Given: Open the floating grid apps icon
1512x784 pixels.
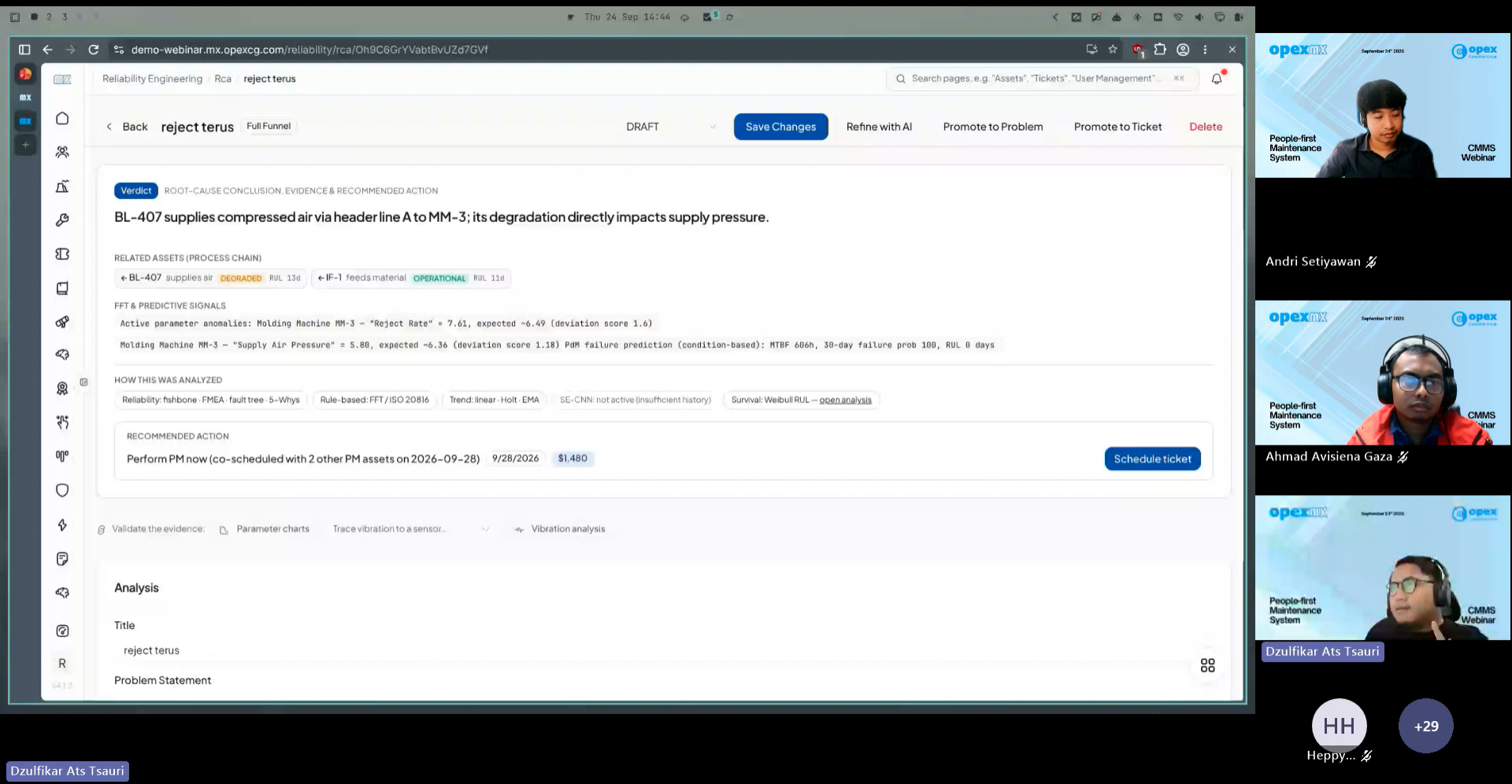Looking at the screenshot, I should [1207, 666].
